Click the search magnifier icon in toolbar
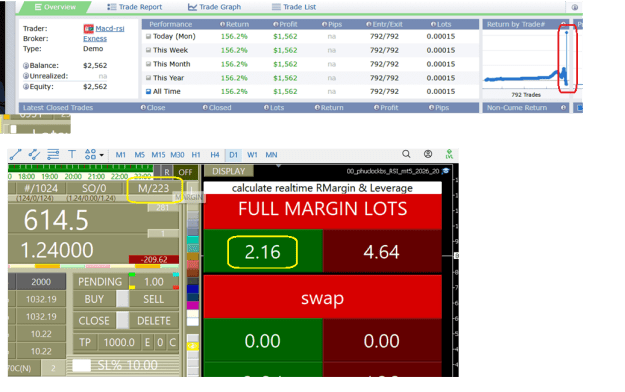 coord(406,154)
